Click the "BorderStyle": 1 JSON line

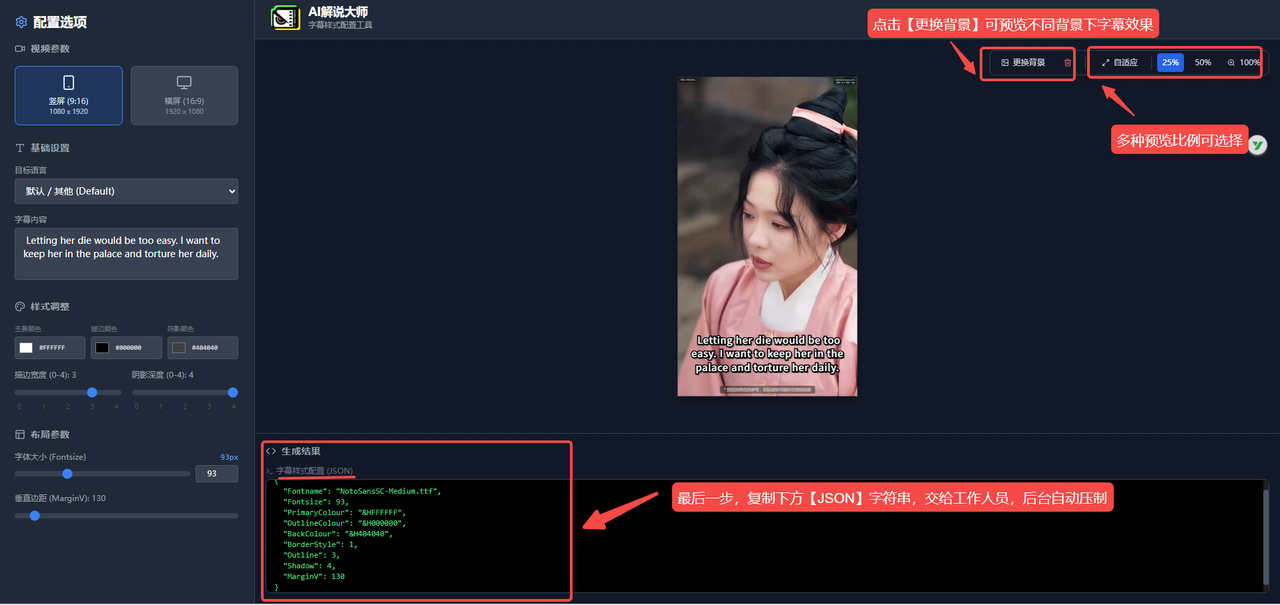tap(321, 545)
